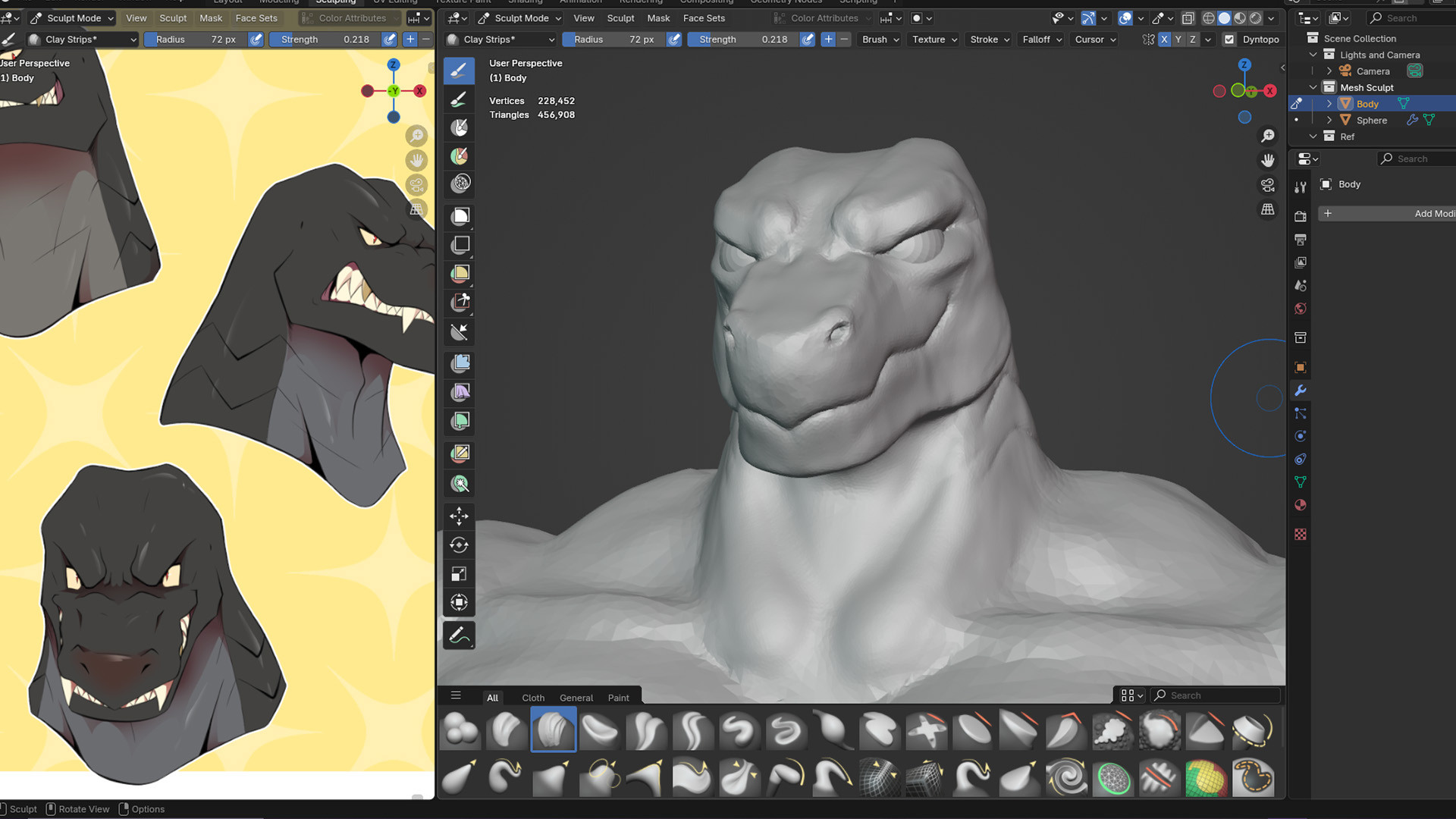Open the Falloff dropdown
This screenshot has height=819, width=1456.
(1042, 39)
